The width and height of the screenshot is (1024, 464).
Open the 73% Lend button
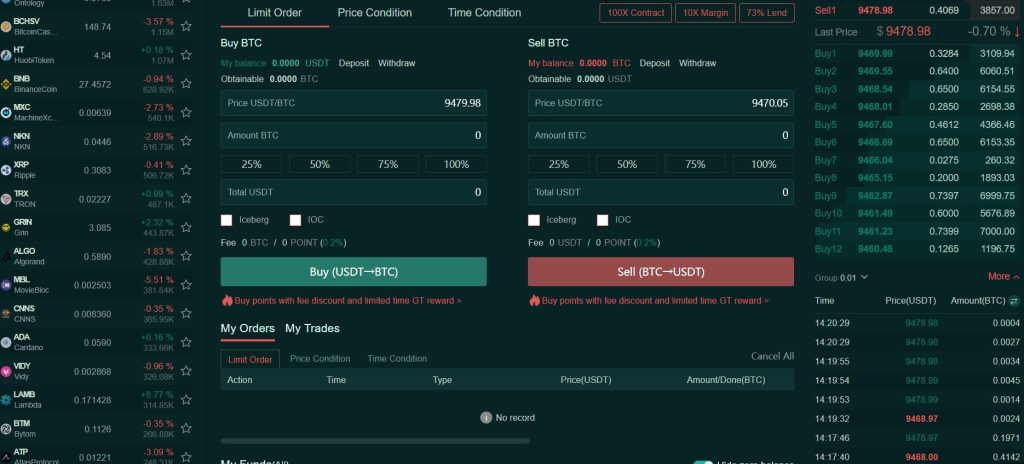[x=767, y=12]
